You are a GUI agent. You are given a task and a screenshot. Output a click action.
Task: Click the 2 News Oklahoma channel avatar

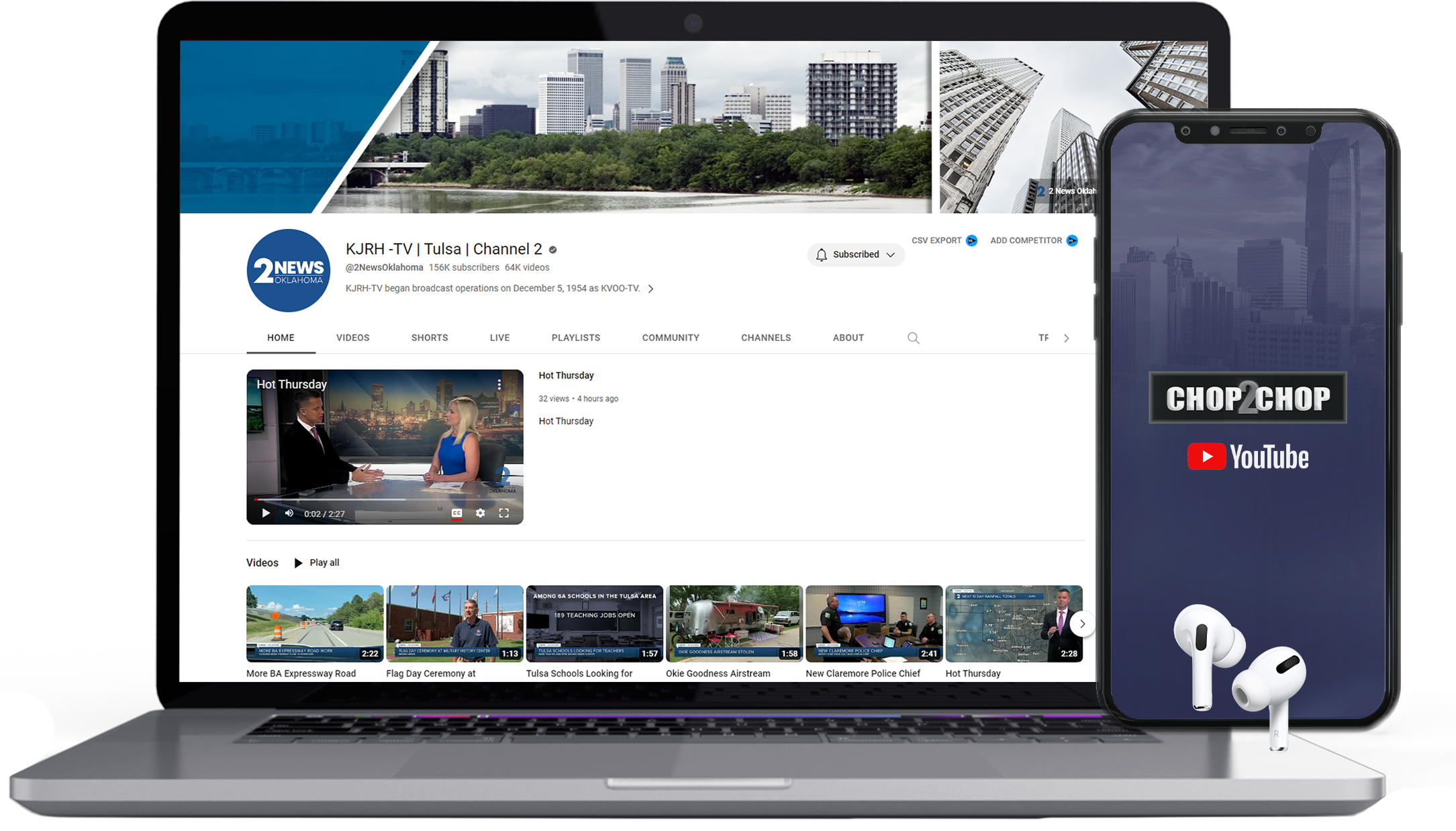pos(289,271)
